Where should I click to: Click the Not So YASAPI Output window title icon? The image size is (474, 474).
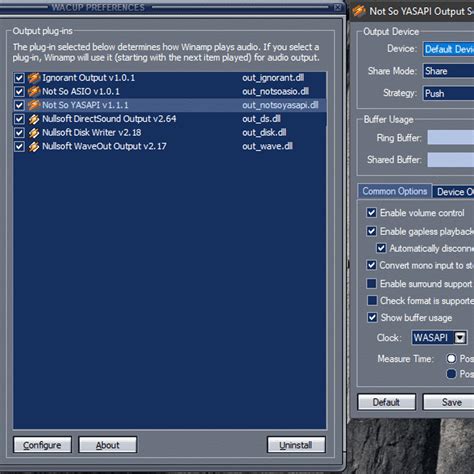[x=359, y=11]
